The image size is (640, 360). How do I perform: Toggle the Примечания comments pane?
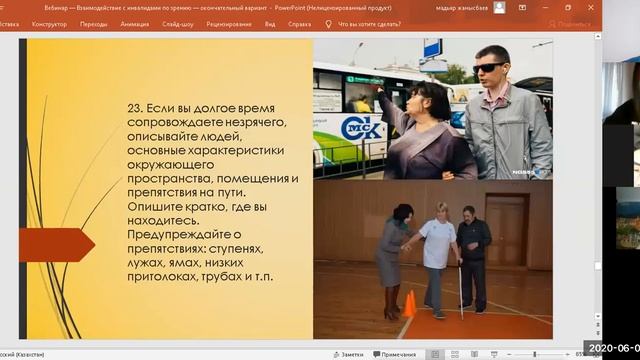(x=394, y=355)
